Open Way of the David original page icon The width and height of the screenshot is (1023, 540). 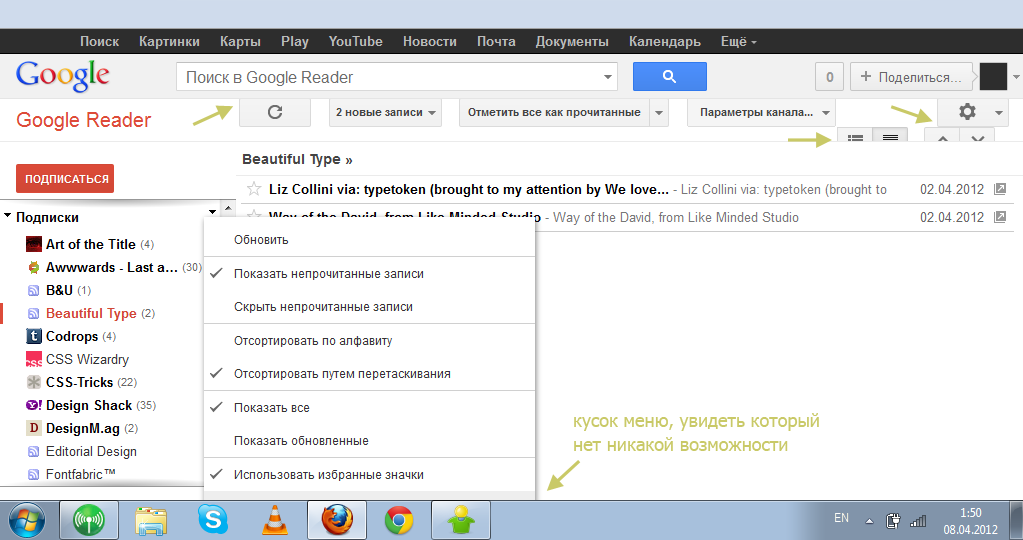pyautogui.click(x=1000, y=217)
